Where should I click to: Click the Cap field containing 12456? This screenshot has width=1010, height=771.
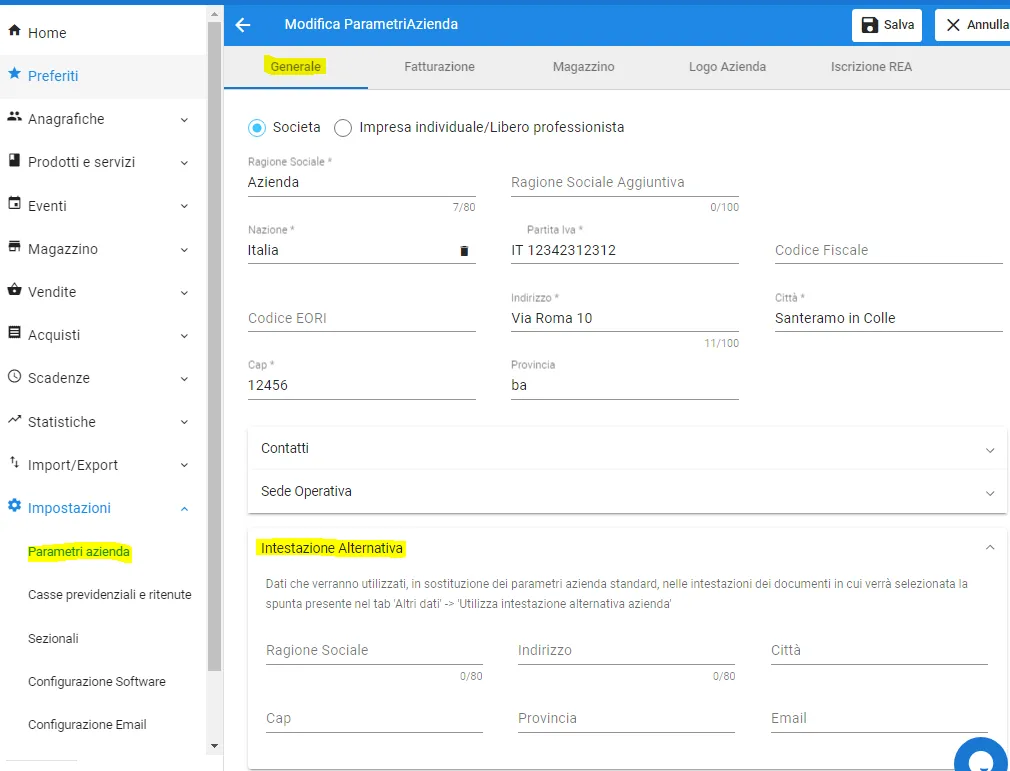click(361, 386)
